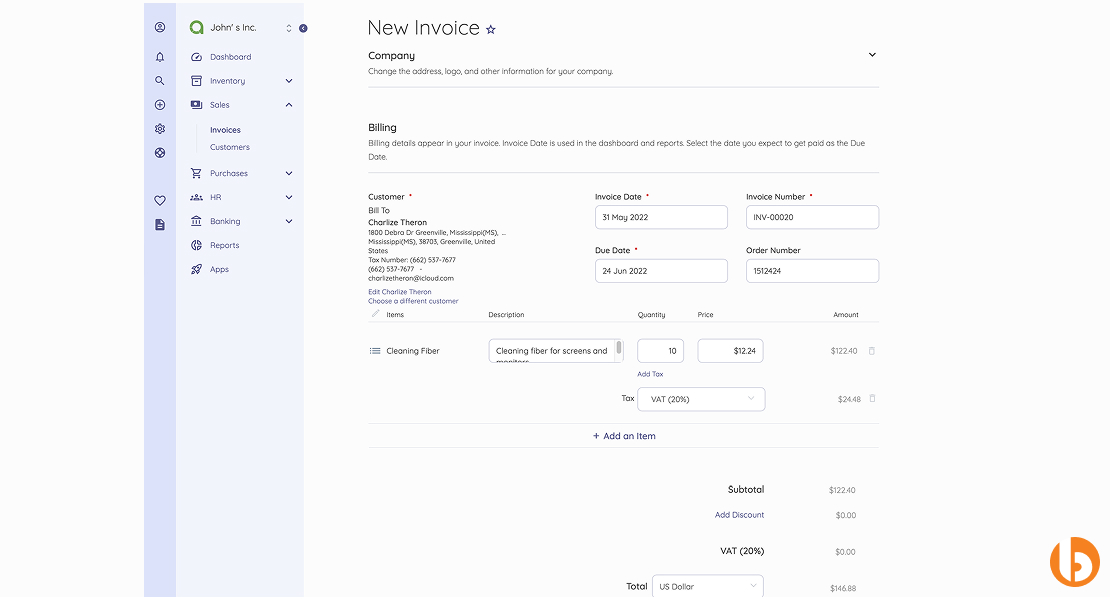Image resolution: width=1110 pixels, height=612 pixels.
Task: Click the heart icon in the sidebar
Action: pos(160,201)
